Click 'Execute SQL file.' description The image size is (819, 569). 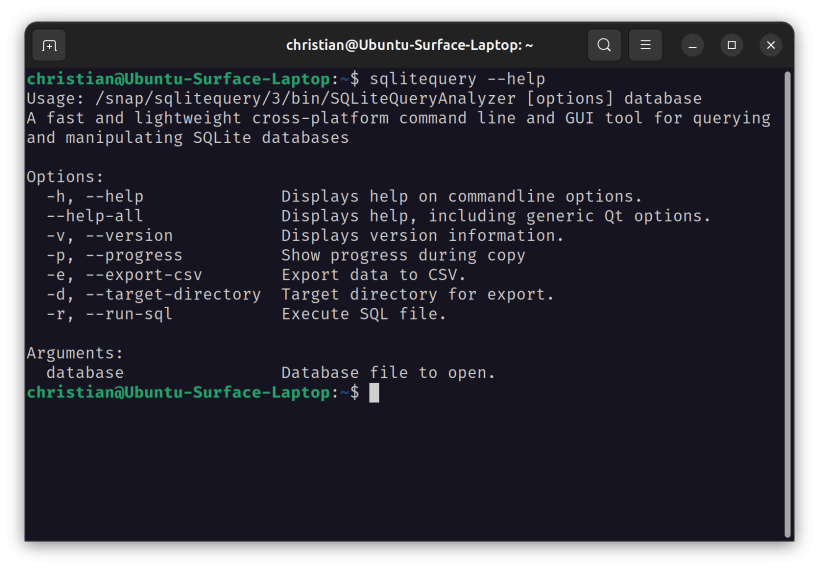pyautogui.click(x=364, y=314)
